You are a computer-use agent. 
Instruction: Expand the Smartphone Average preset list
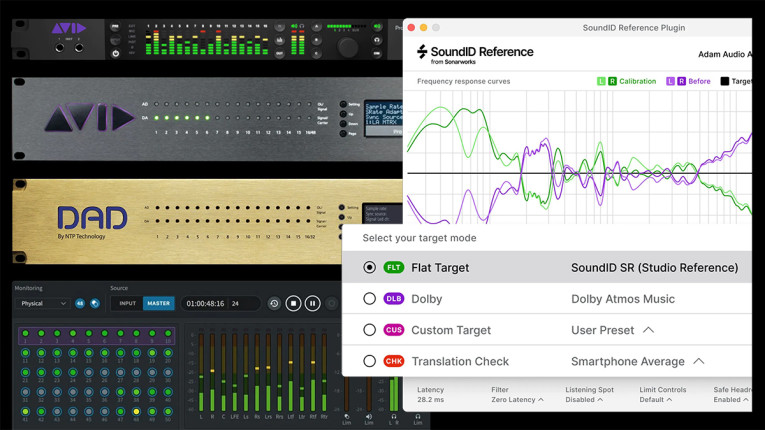click(x=699, y=361)
